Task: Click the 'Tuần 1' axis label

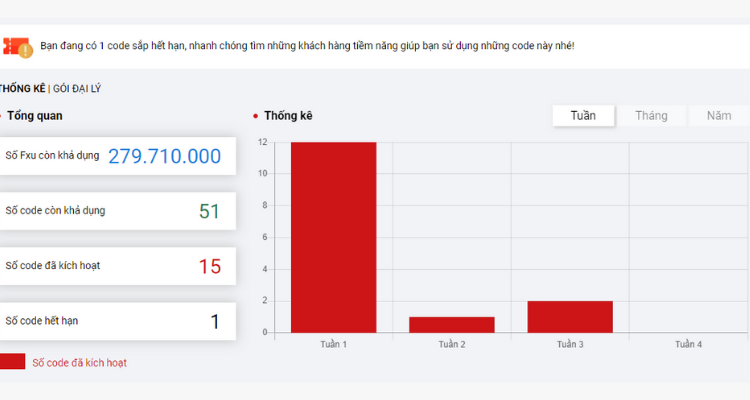Action: 333,344
